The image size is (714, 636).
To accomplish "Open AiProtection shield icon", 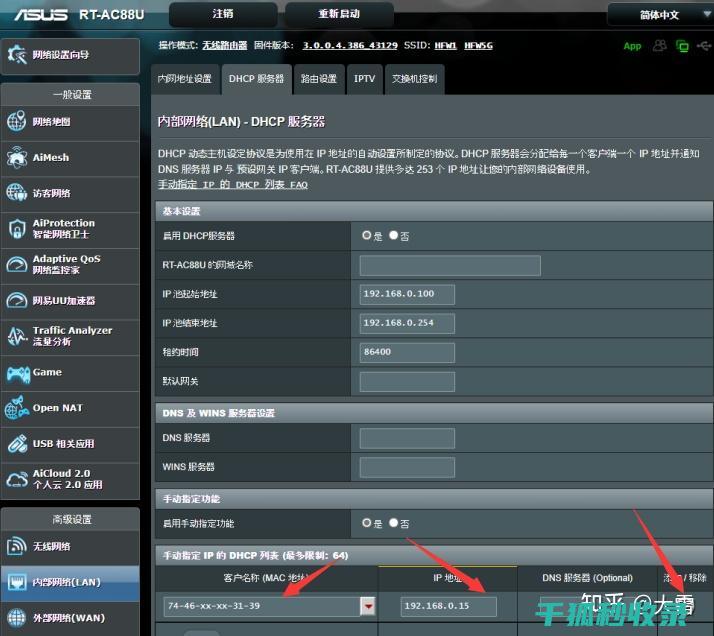I will pyautogui.click(x=17, y=229).
